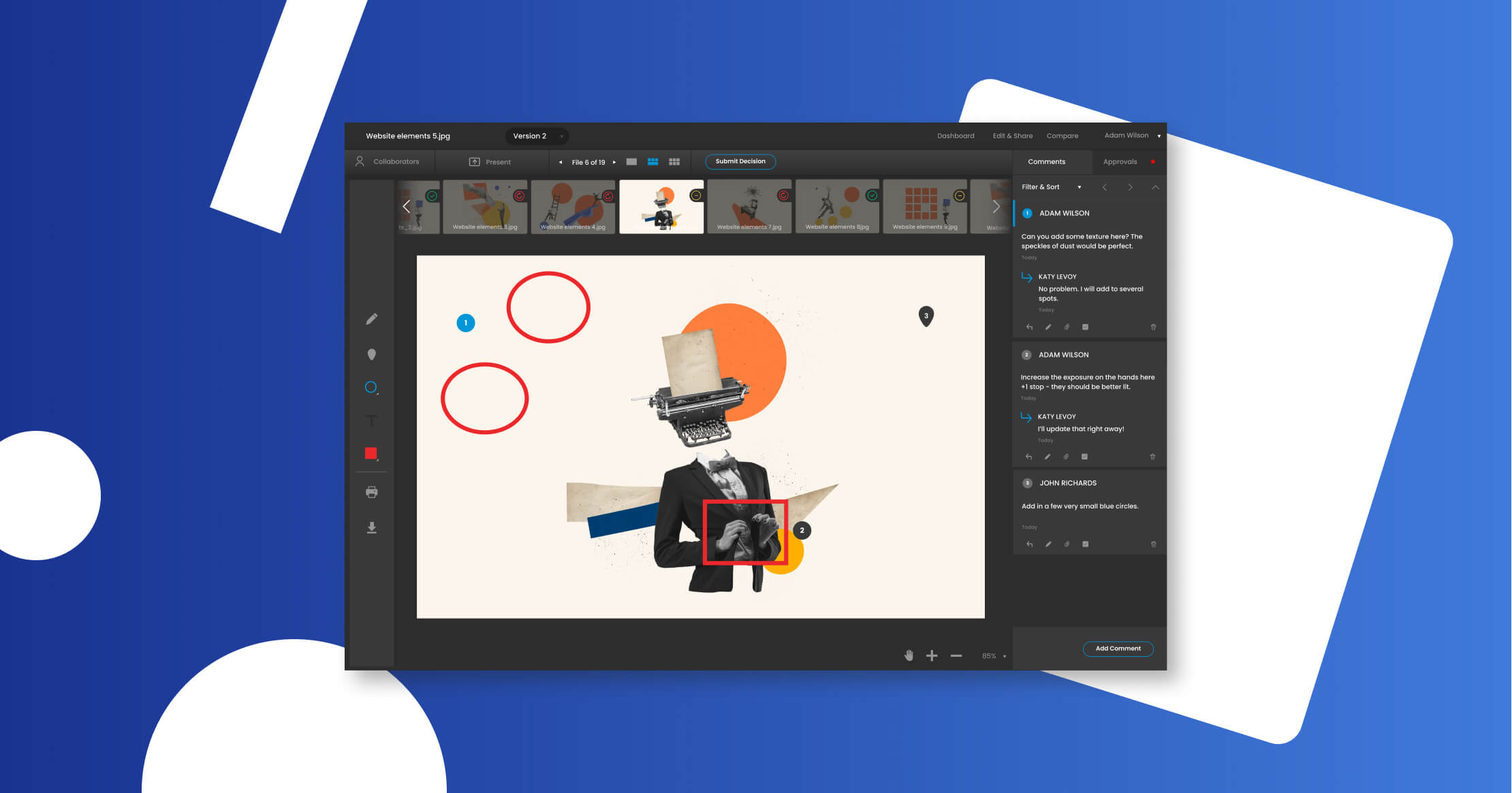Select the pin comment marker tool
The width and height of the screenshot is (1512, 793).
tap(372, 353)
